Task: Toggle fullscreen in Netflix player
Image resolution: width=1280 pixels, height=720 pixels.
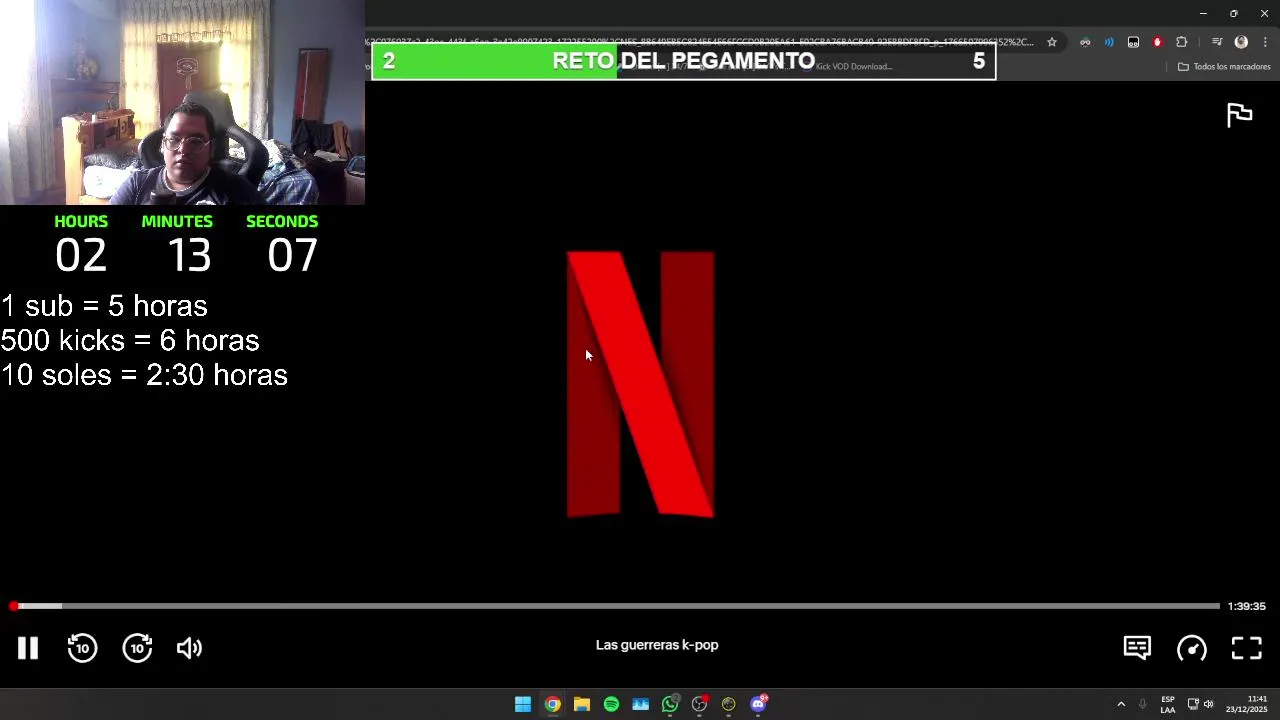Action: click(x=1246, y=648)
